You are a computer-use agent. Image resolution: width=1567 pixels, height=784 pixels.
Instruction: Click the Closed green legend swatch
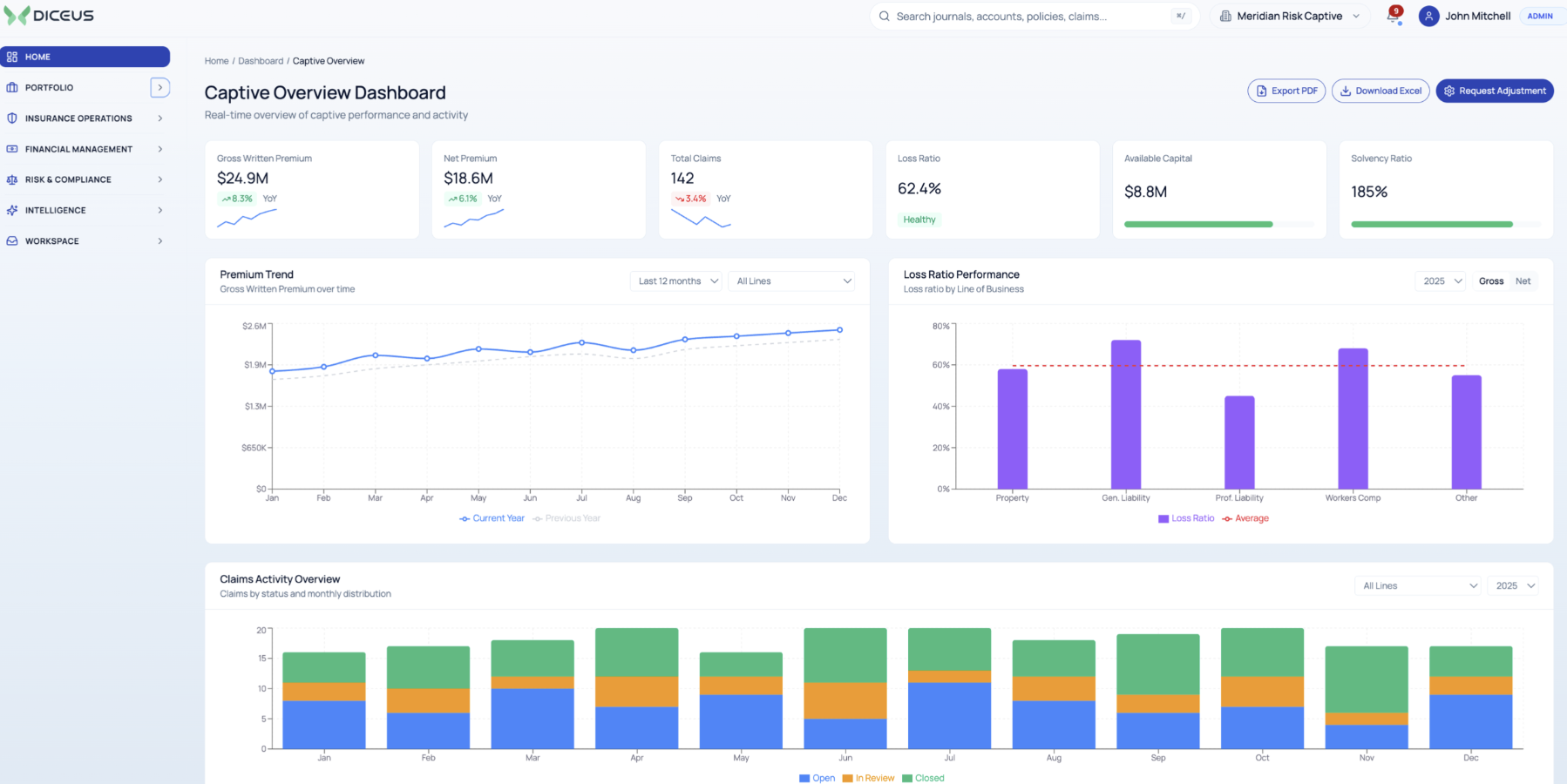click(907, 779)
